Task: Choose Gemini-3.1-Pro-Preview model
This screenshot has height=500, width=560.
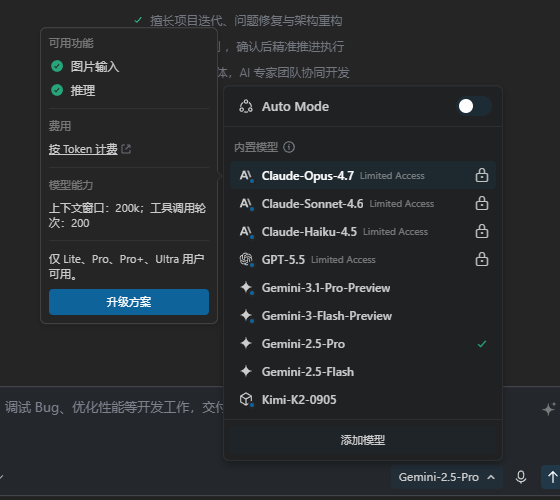Action: pos(363,288)
